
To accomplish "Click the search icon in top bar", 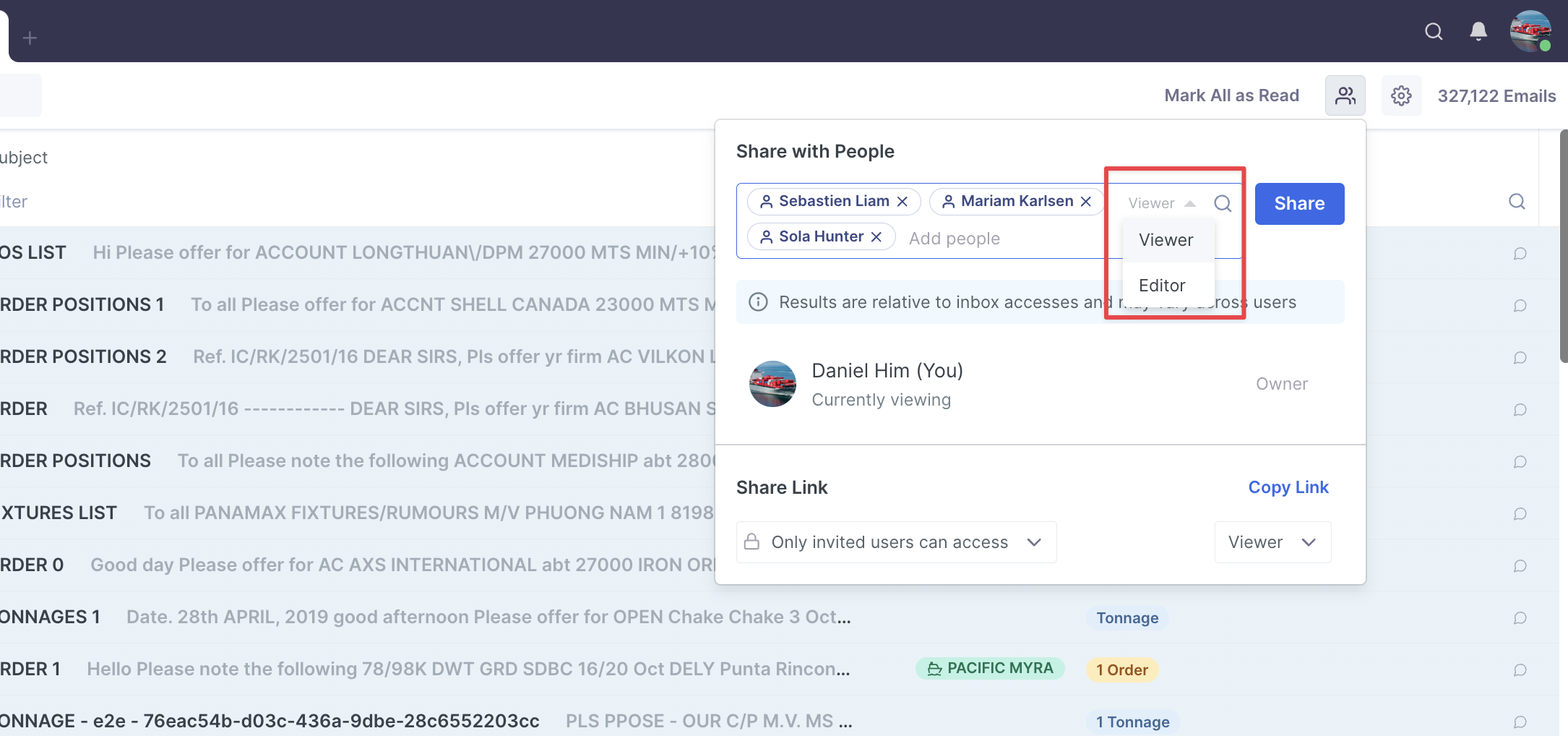I will click(x=1434, y=32).
